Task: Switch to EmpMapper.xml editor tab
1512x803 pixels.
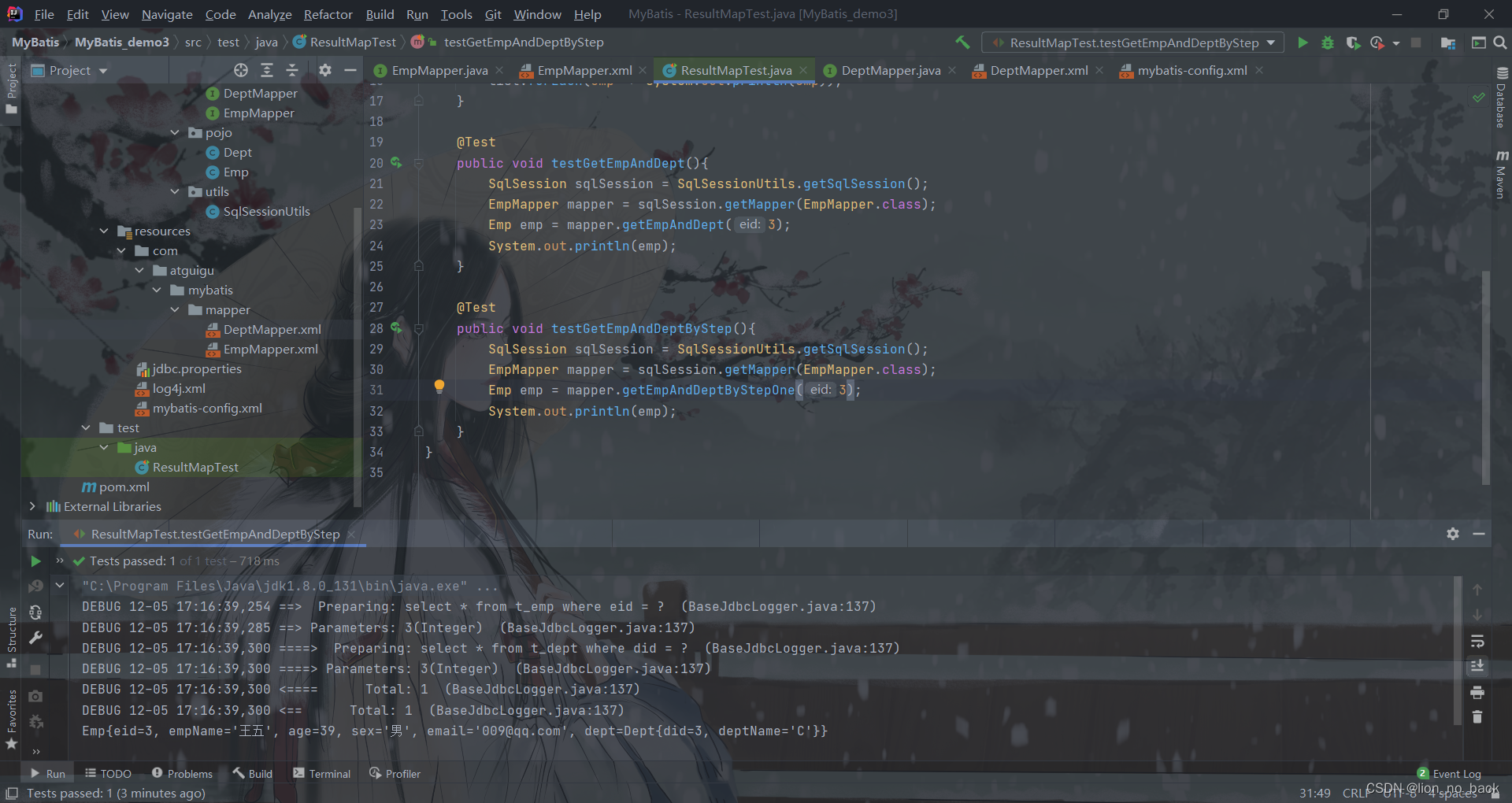Action: 584,71
